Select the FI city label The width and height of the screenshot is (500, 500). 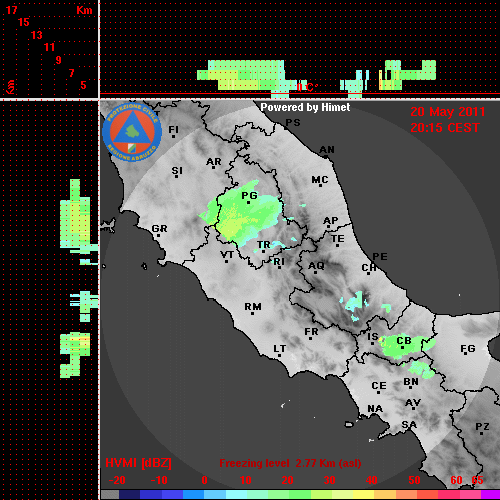coord(173,129)
